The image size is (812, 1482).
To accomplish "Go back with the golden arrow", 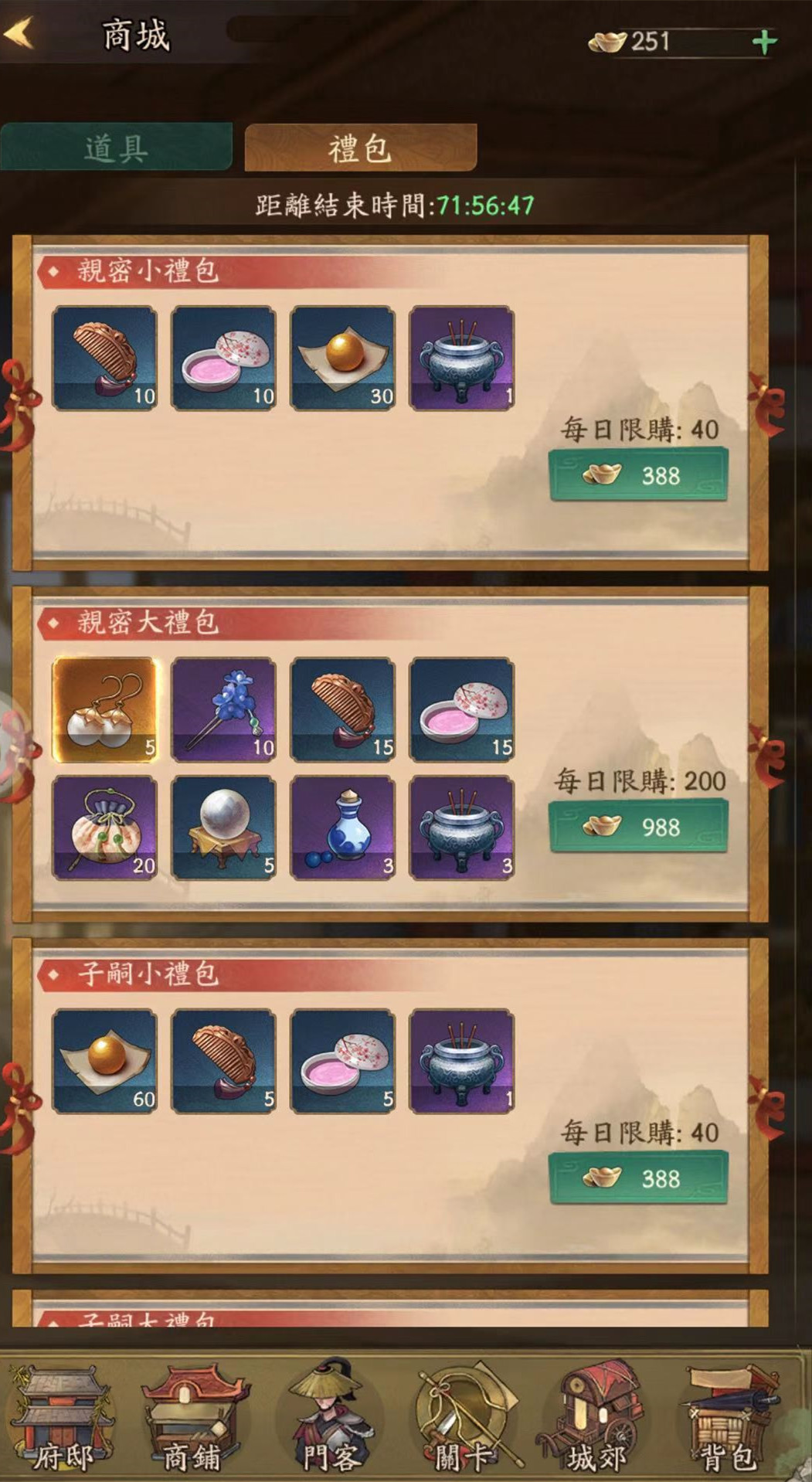I will tap(19, 34).
